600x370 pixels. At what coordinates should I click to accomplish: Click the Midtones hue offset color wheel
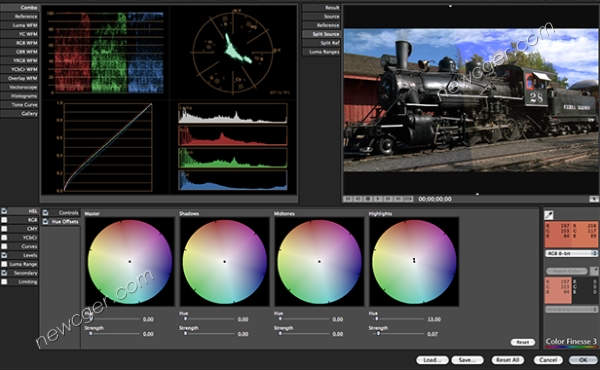(319, 262)
